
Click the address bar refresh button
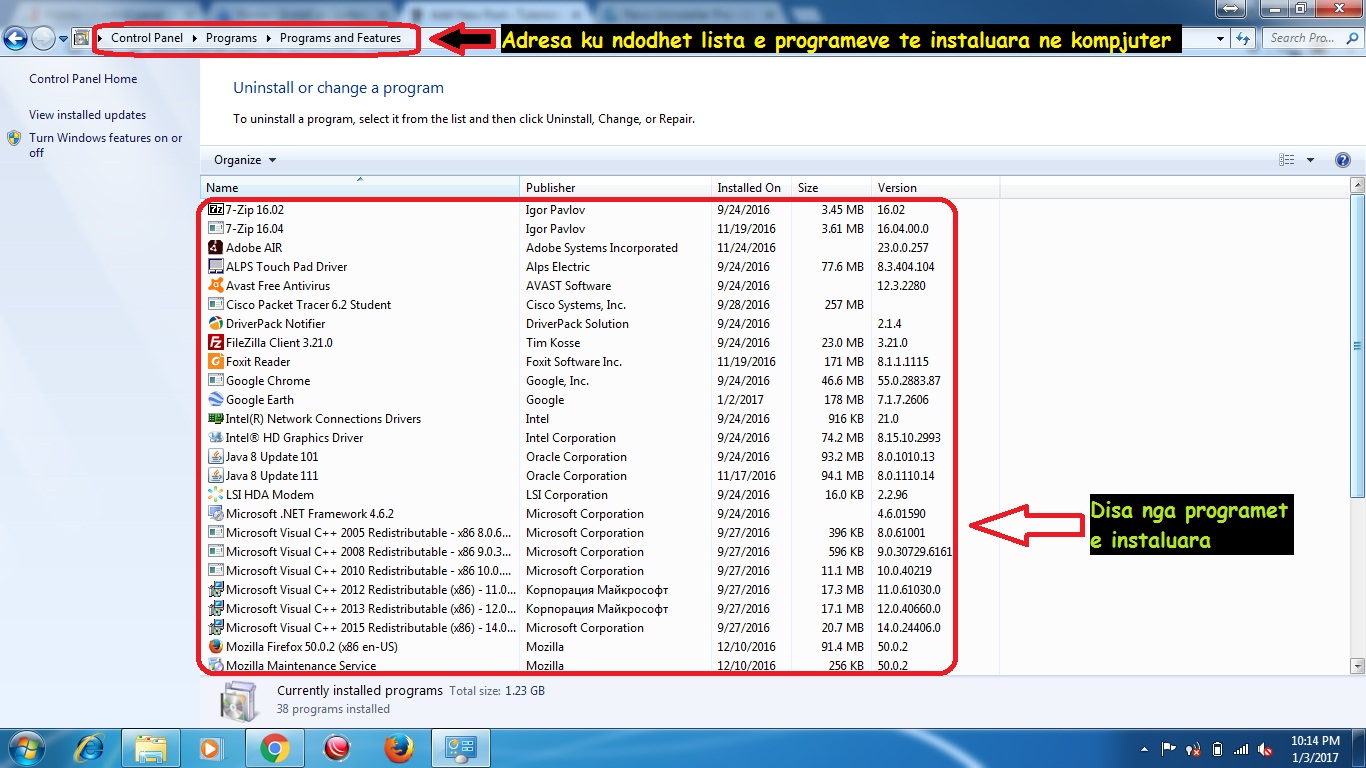pyautogui.click(x=1243, y=38)
